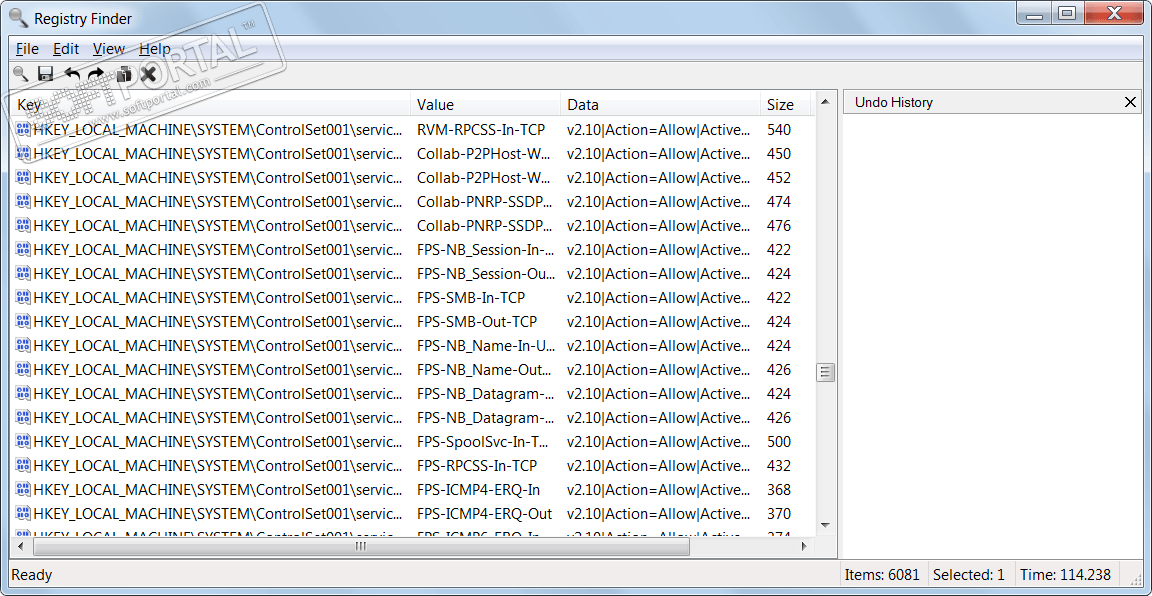The image size is (1152, 596).
Task: Click the size cell showing 370
Action: coord(779,514)
